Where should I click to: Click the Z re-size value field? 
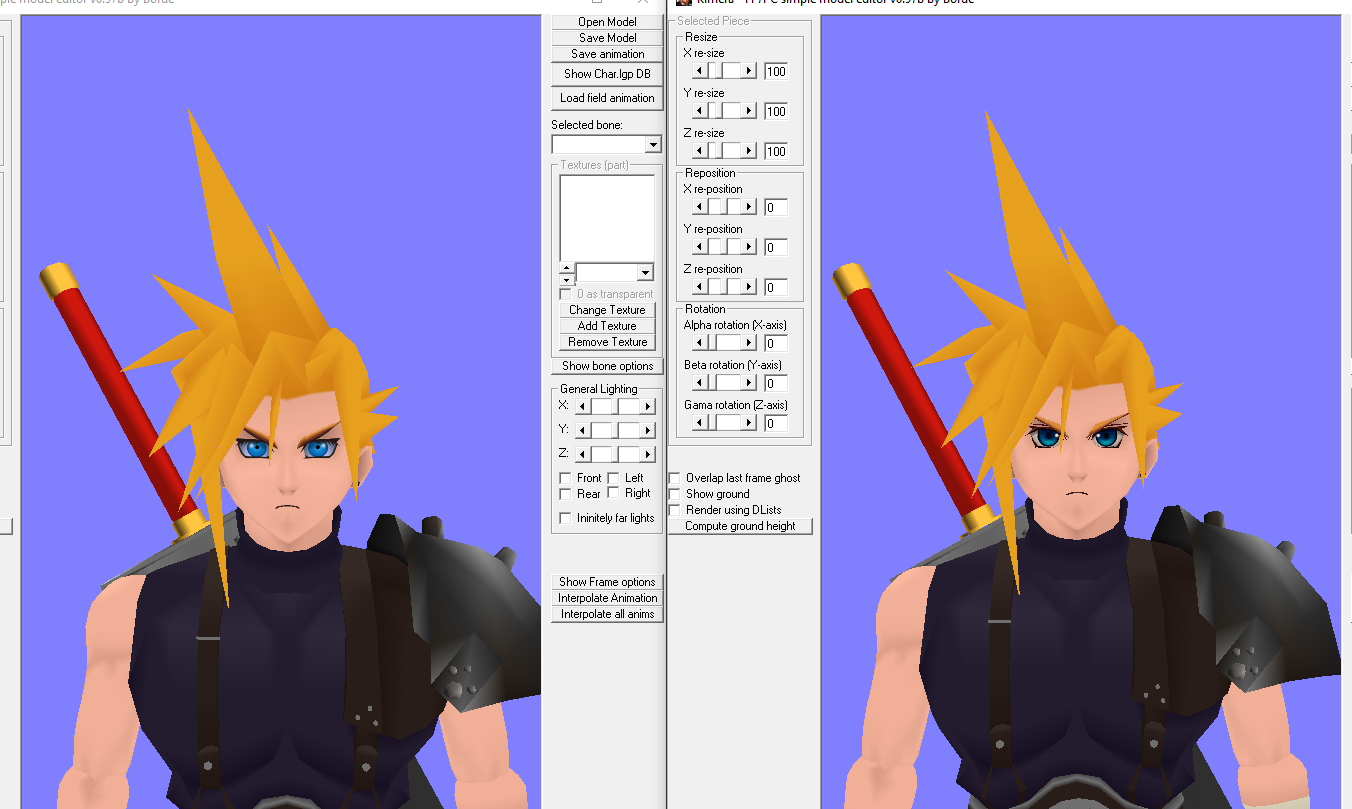[776, 151]
